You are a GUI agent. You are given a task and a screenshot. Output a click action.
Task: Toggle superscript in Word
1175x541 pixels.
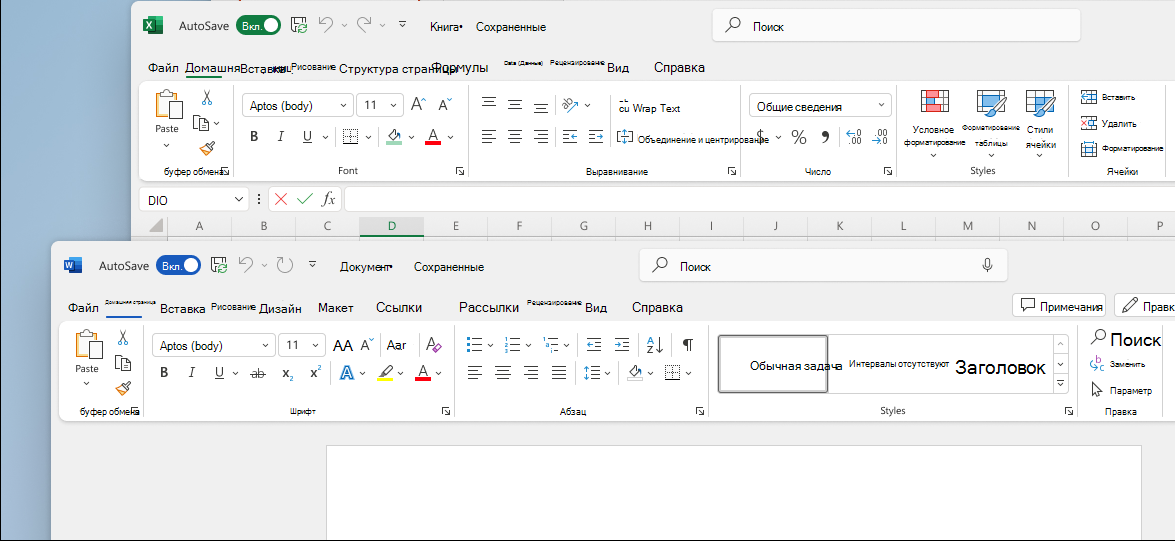[315, 372]
